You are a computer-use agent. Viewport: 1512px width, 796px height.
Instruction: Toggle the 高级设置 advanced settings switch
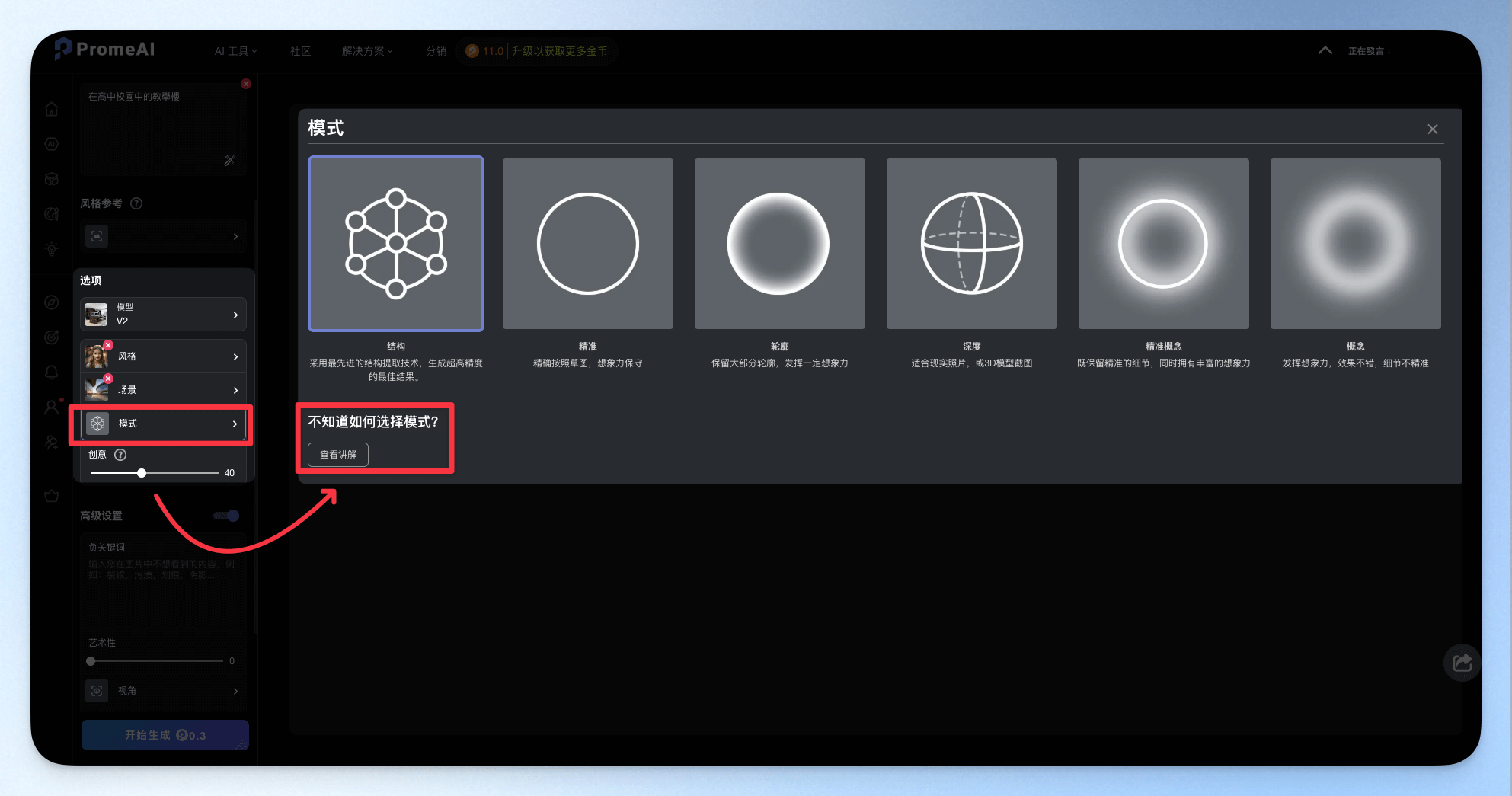point(226,516)
